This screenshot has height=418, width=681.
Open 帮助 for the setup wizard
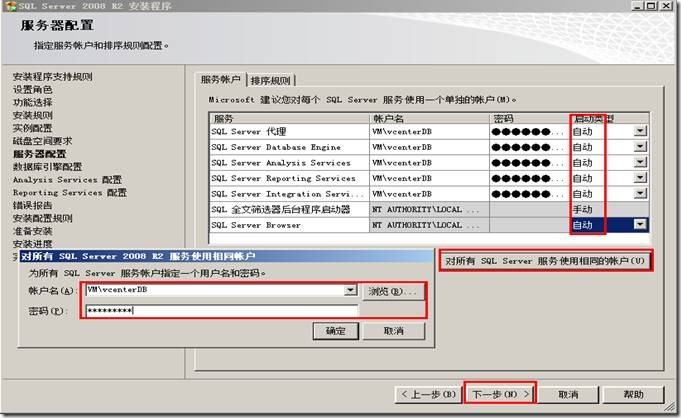631,393
